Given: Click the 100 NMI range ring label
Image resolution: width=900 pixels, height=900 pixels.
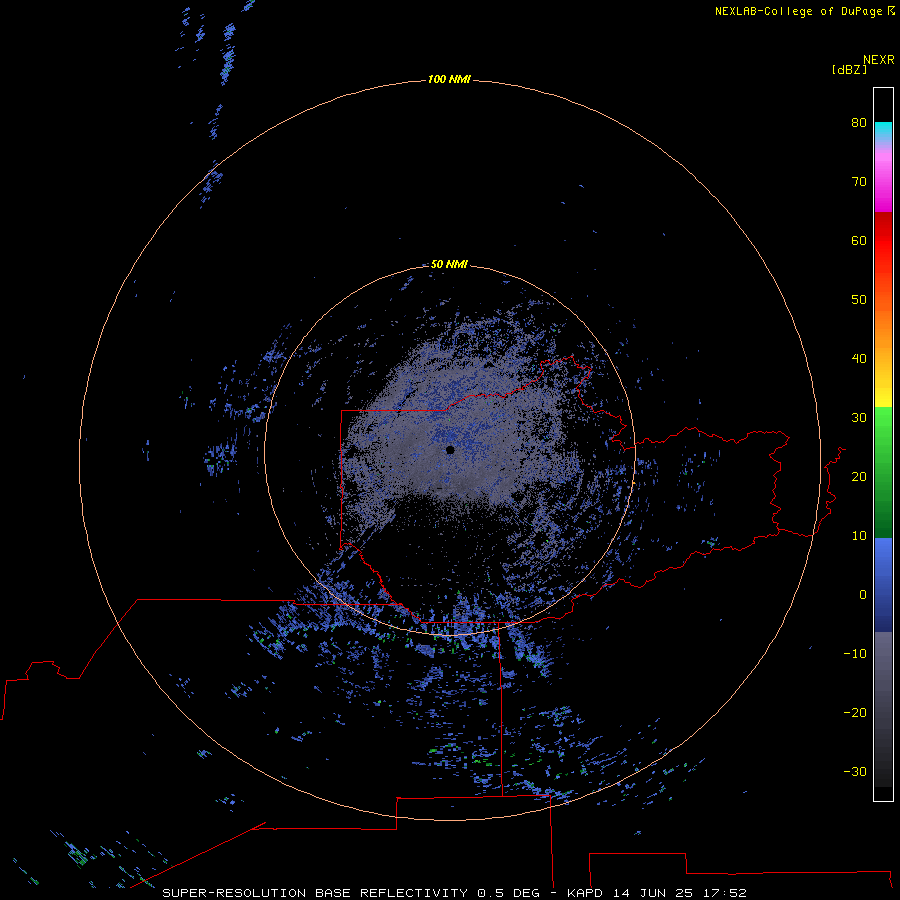Looking at the screenshot, I should (449, 79).
